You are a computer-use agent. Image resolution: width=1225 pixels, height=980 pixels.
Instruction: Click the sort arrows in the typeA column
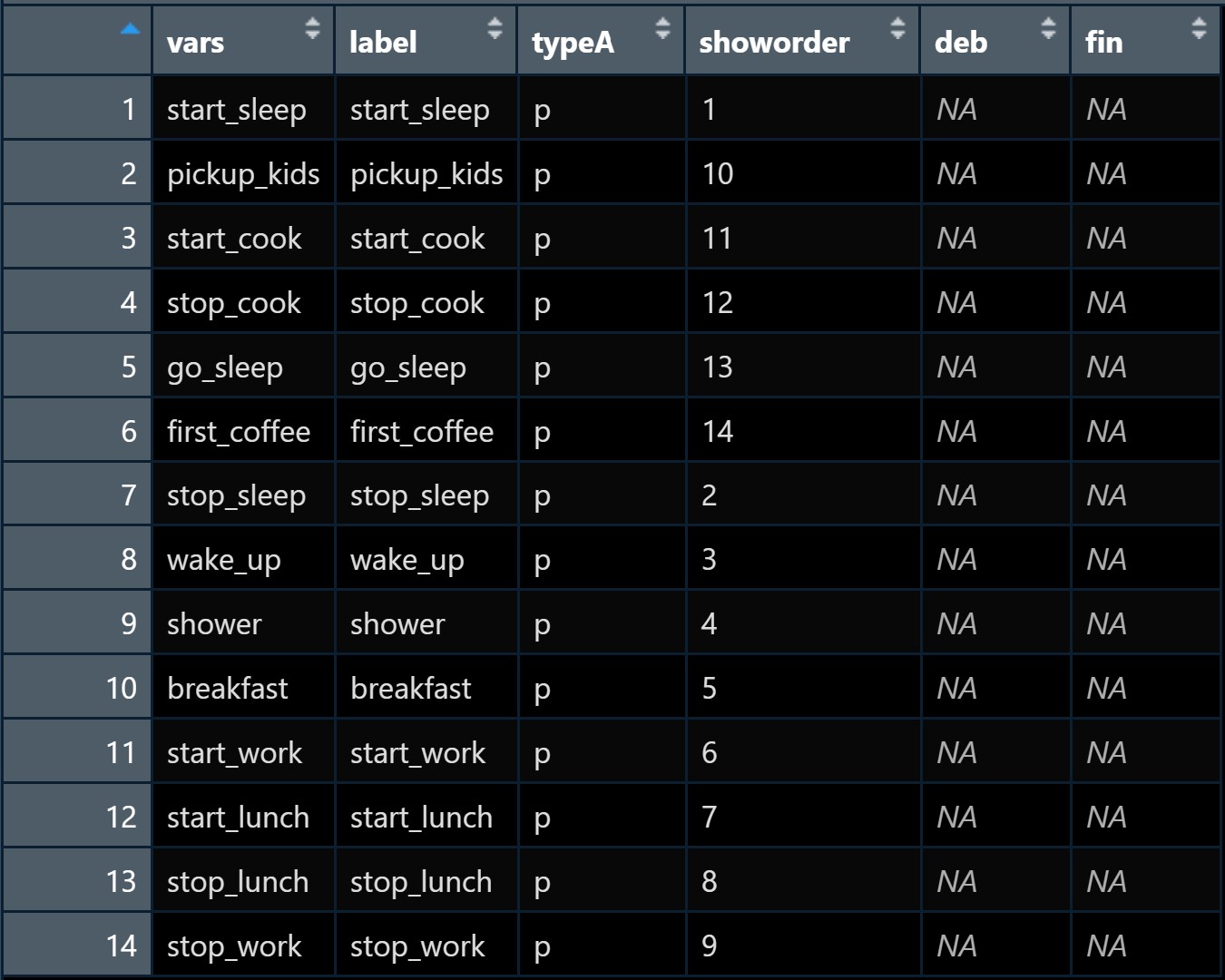662,28
